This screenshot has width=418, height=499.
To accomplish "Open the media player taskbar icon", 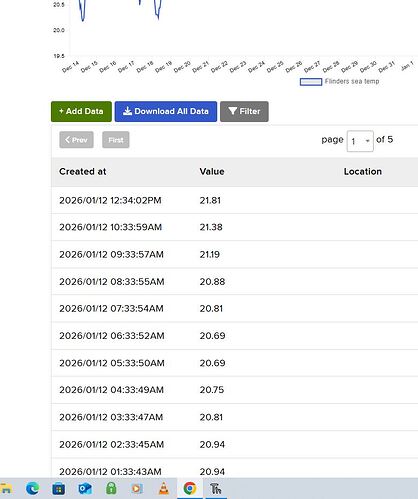I will click(136, 489).
